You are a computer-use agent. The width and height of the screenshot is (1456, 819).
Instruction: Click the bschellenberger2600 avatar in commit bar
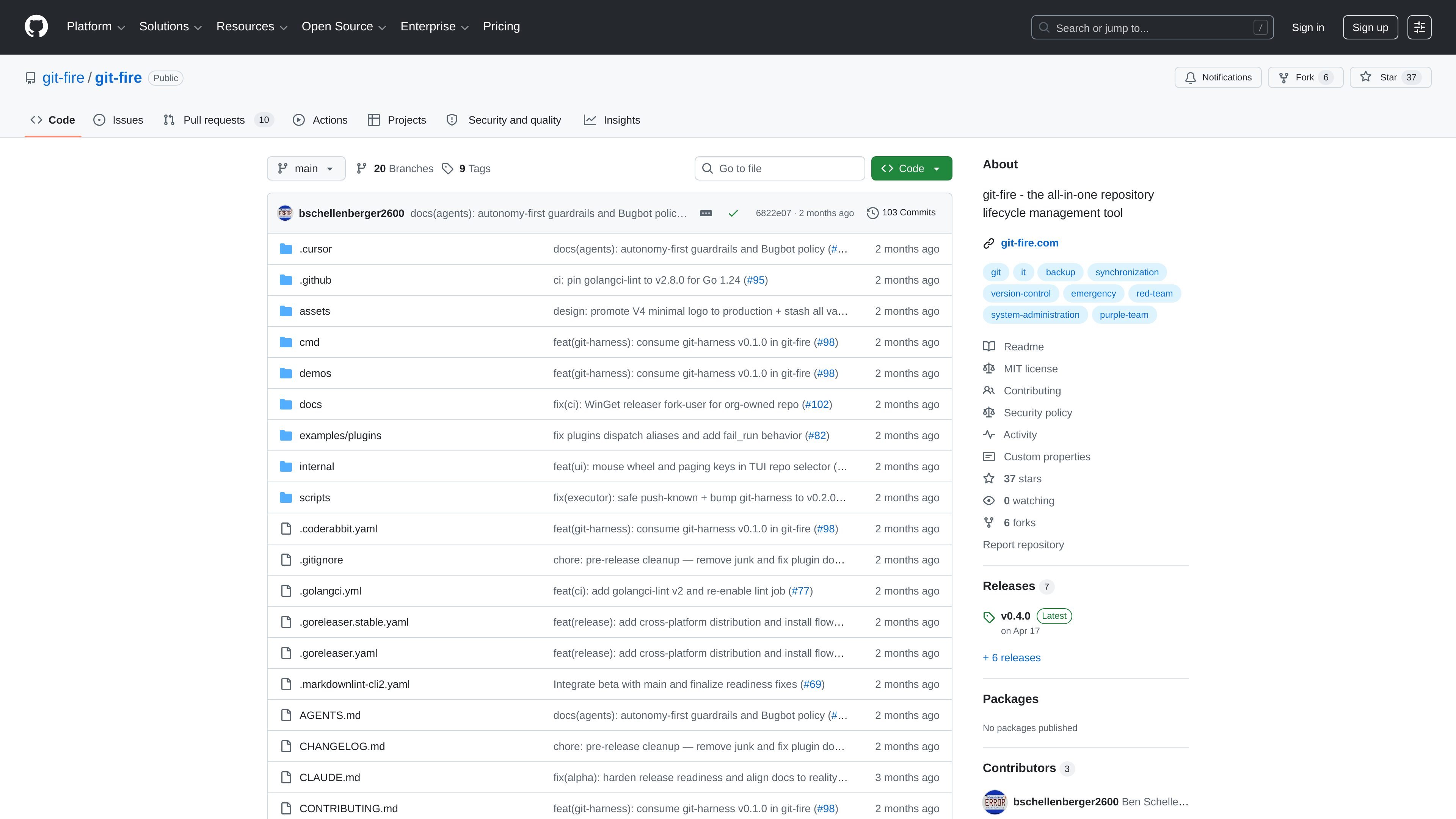click(285, 213)
